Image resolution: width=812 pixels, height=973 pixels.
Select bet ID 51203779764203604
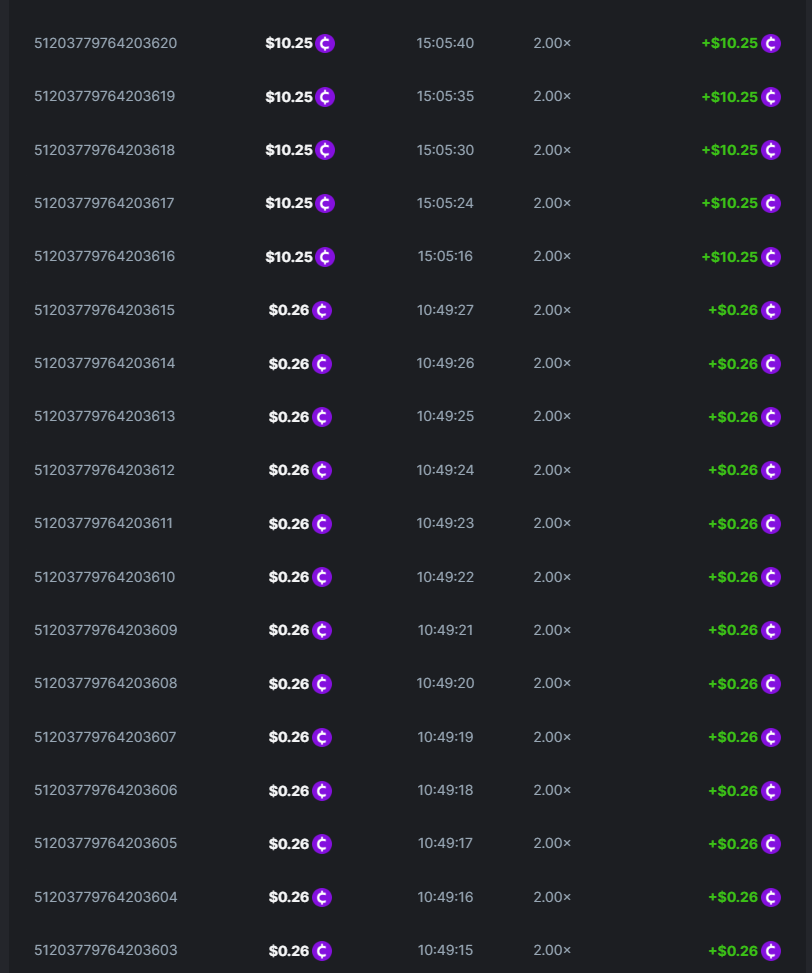[x=105, y=897]
